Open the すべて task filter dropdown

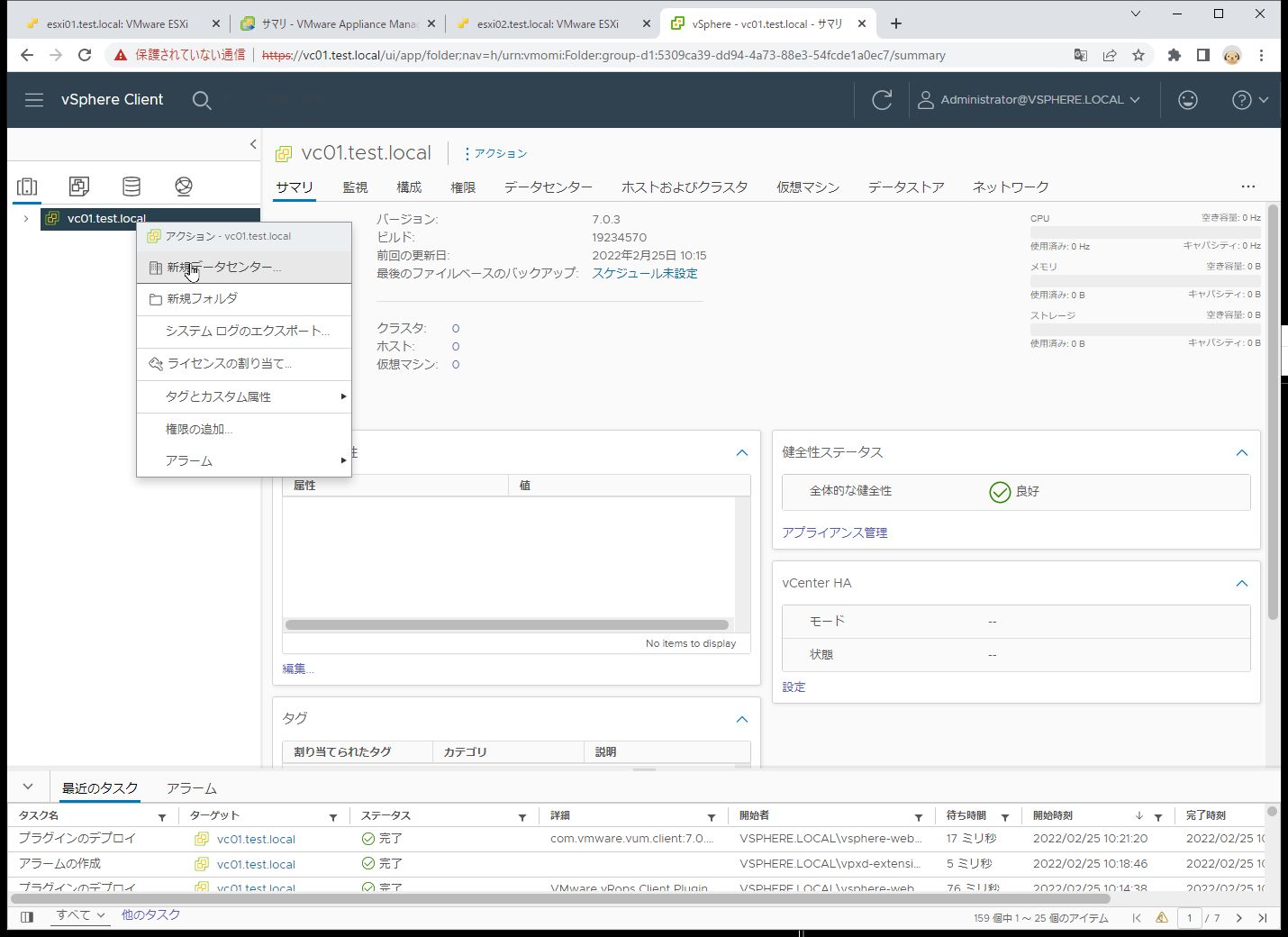tap(80, 915)
